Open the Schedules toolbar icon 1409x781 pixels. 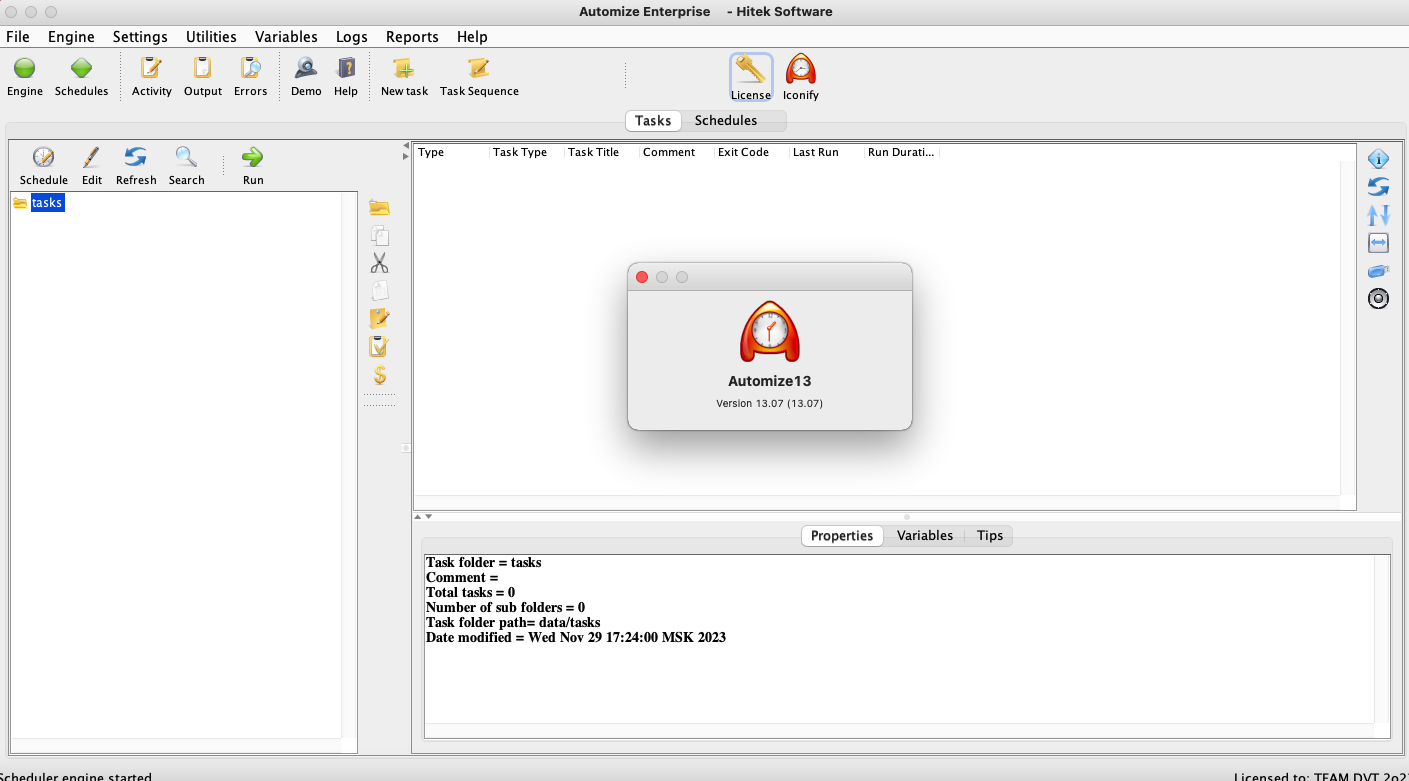pyautogui.click(x=81, y=69)
